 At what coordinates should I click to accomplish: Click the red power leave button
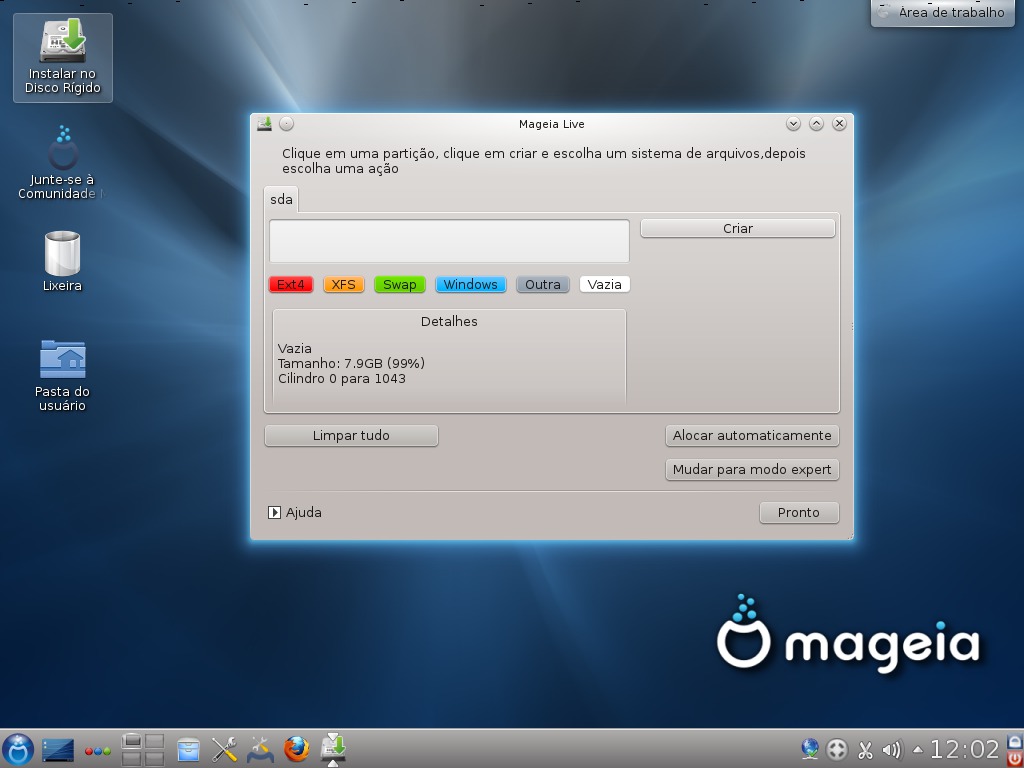(1015, 758)
